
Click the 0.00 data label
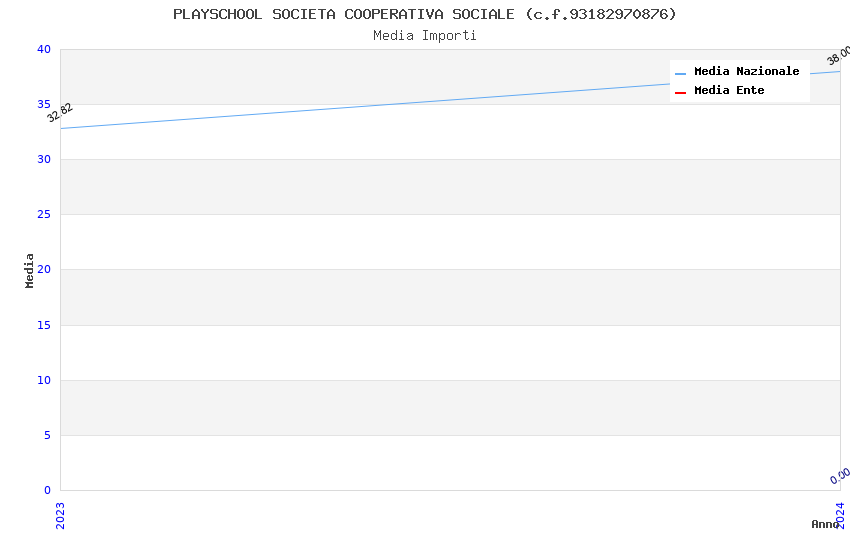tap(840, 476)
